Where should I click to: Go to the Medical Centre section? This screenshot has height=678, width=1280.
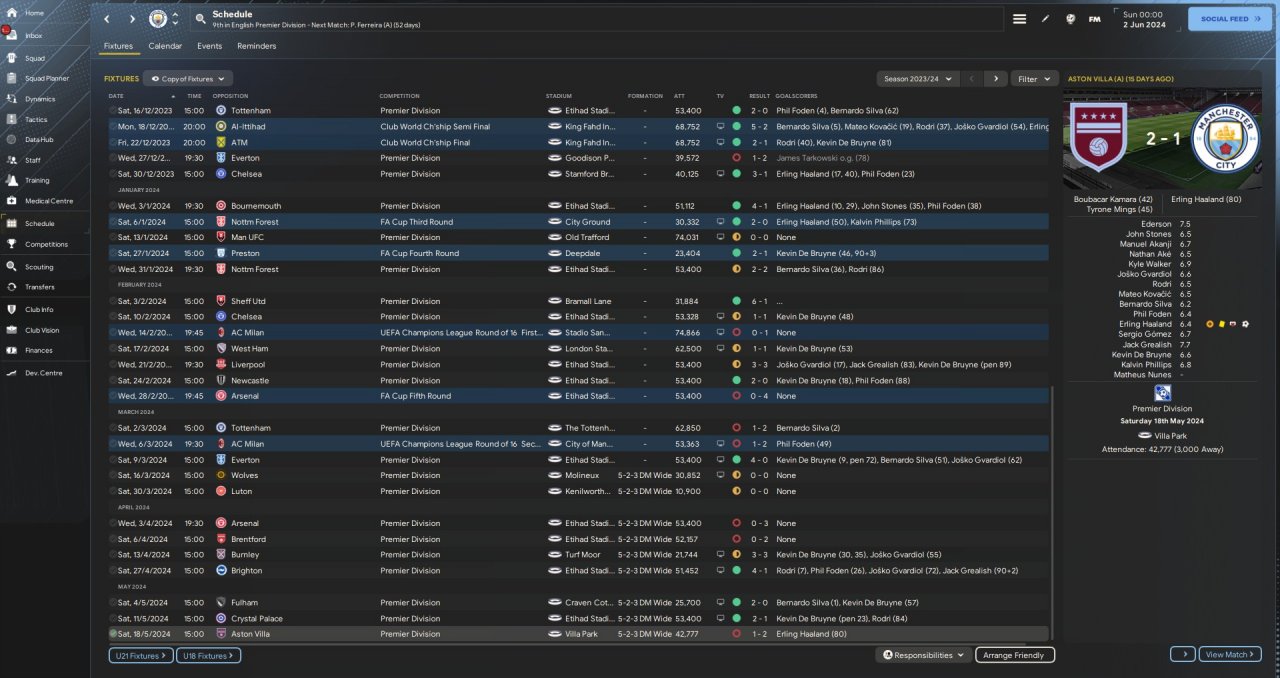[x=48, y=201]
